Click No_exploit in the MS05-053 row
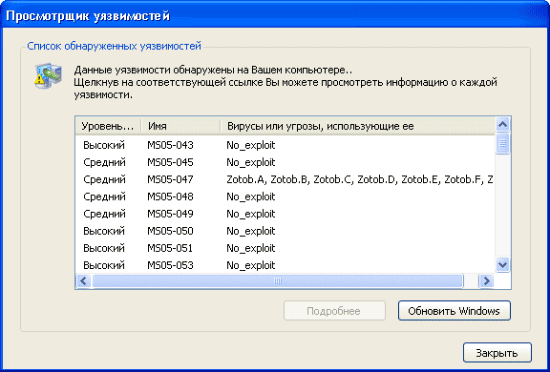 pos(250,265)
